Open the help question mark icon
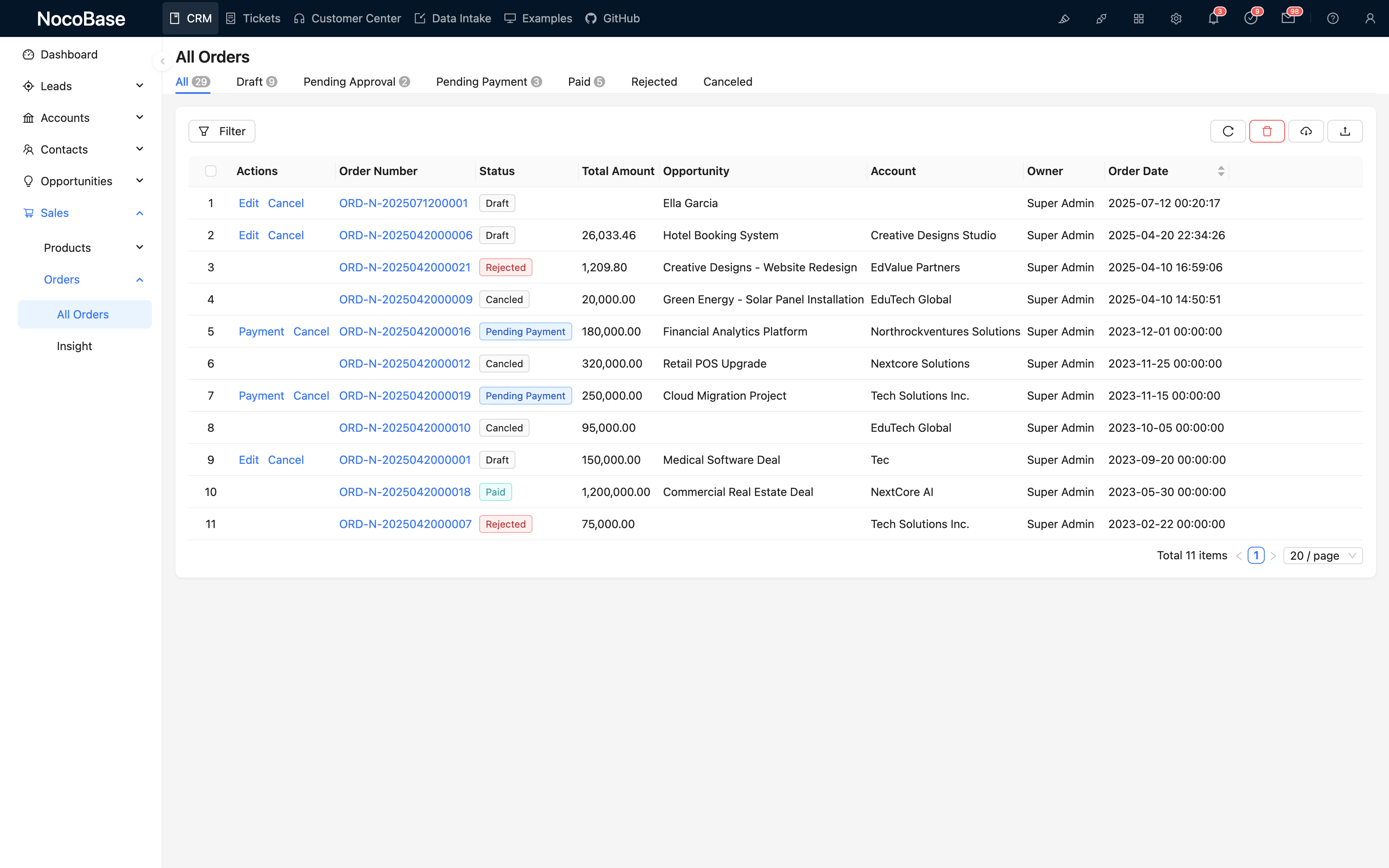The width and height of the screenshot is (1389, 868). point(1333,18)
